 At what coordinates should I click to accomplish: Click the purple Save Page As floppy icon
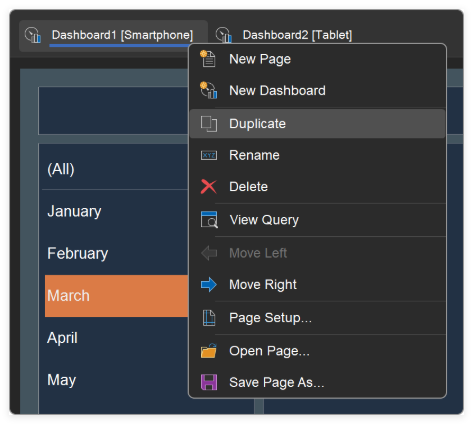pos(209,382)
